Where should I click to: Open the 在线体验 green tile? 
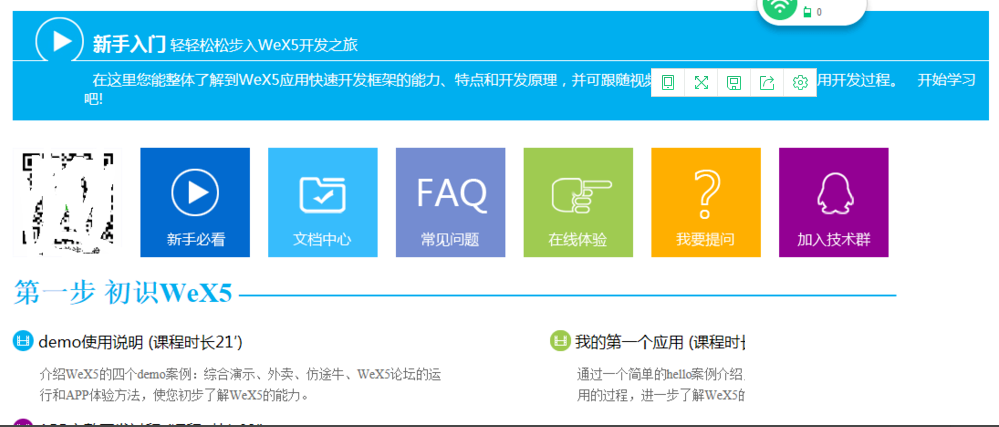tap(578, 203)
